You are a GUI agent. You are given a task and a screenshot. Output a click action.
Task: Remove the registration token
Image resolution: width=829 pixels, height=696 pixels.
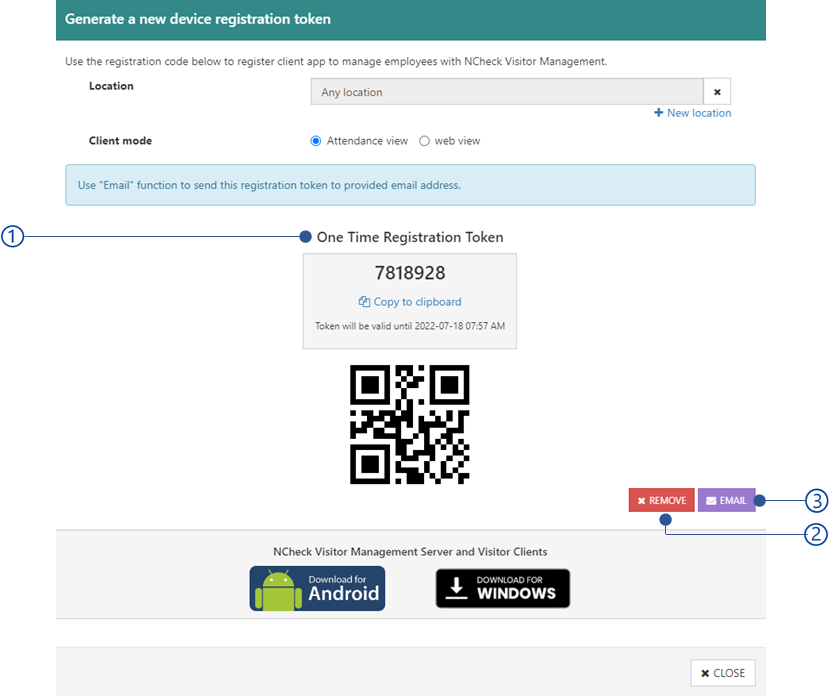[x=661, y=500]
